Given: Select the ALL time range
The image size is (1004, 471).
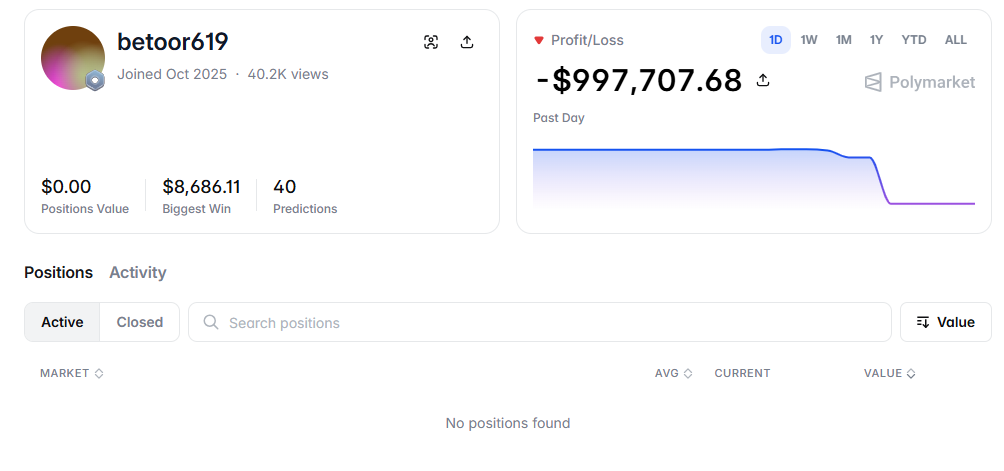Looking at the screenshot, I should 955,40.
